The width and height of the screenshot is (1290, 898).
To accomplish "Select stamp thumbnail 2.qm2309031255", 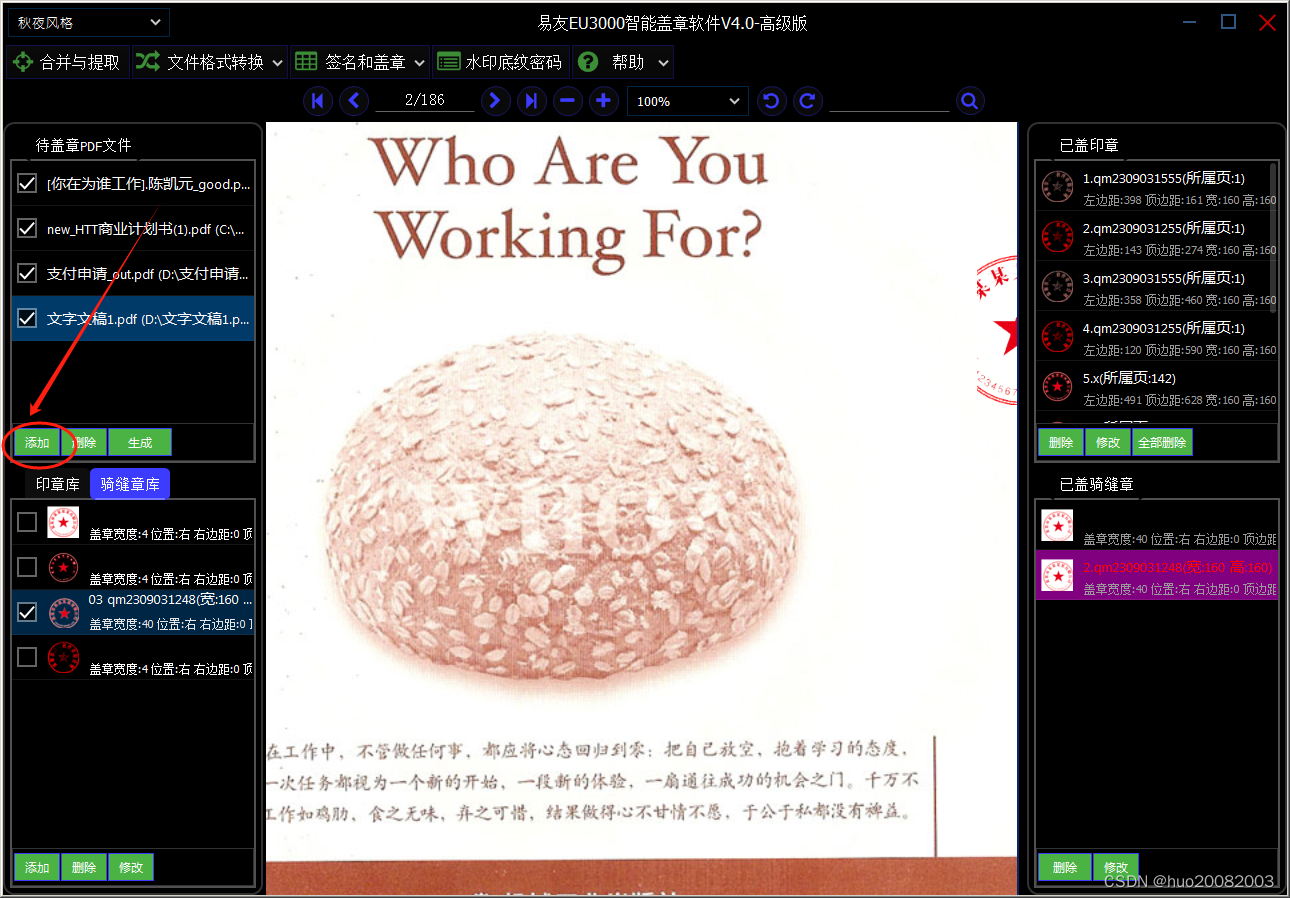I will (1057, 237).
